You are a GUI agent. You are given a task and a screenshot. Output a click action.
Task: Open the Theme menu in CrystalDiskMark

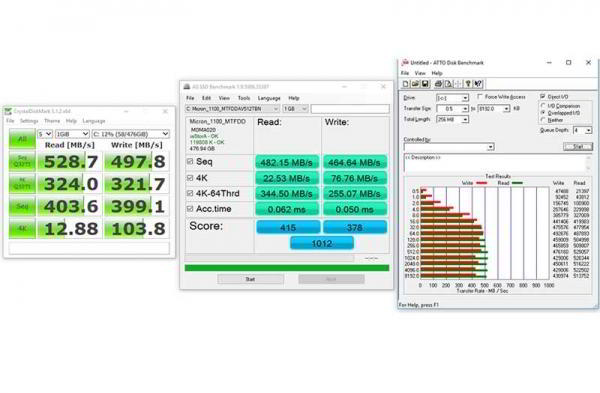pyautogui.click(x=52, y=121)
